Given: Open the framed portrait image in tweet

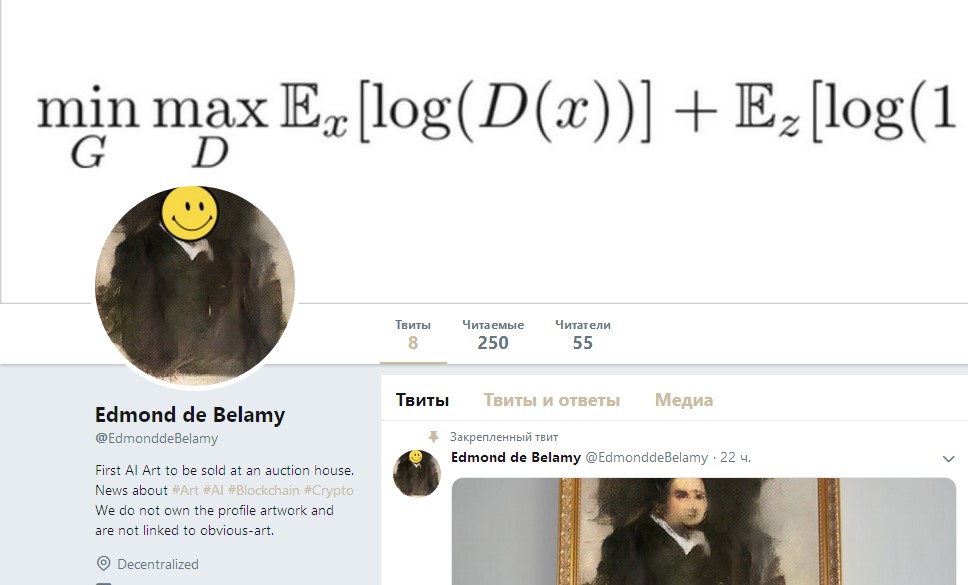Looking at the screenshot, I should click(x=704, y=531).
